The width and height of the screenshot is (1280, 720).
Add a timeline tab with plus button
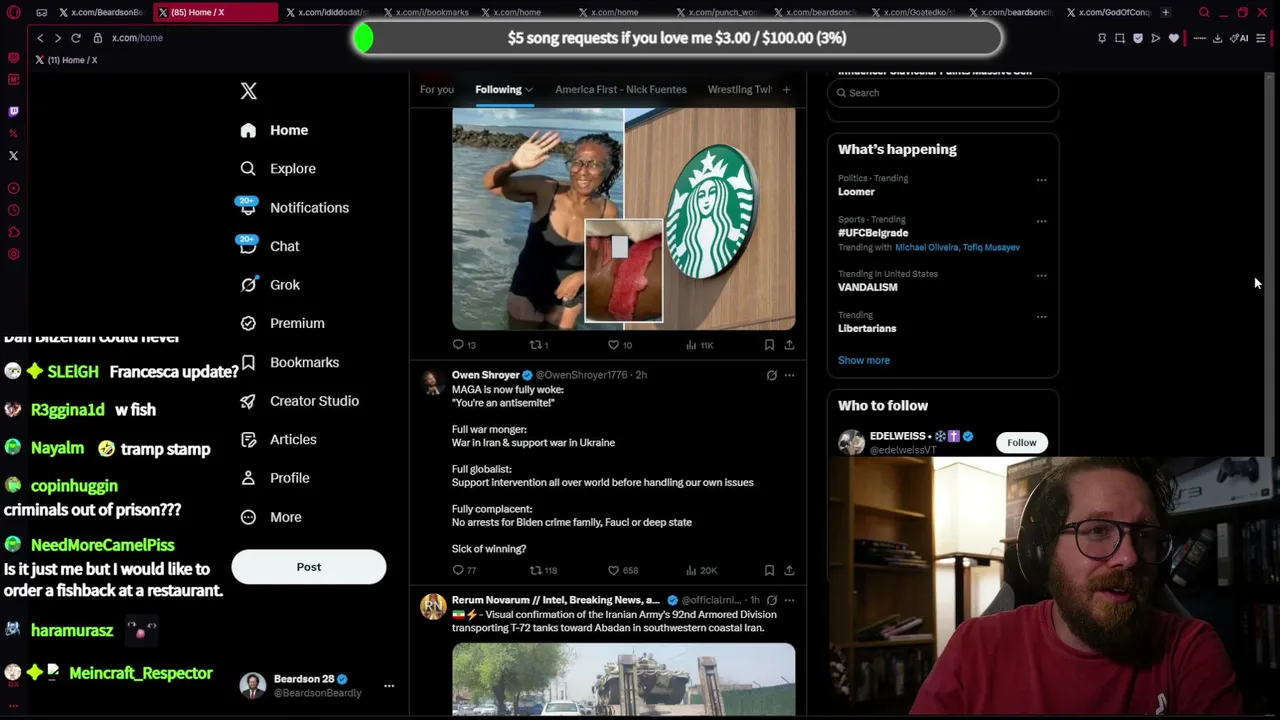tap(786, 90)
